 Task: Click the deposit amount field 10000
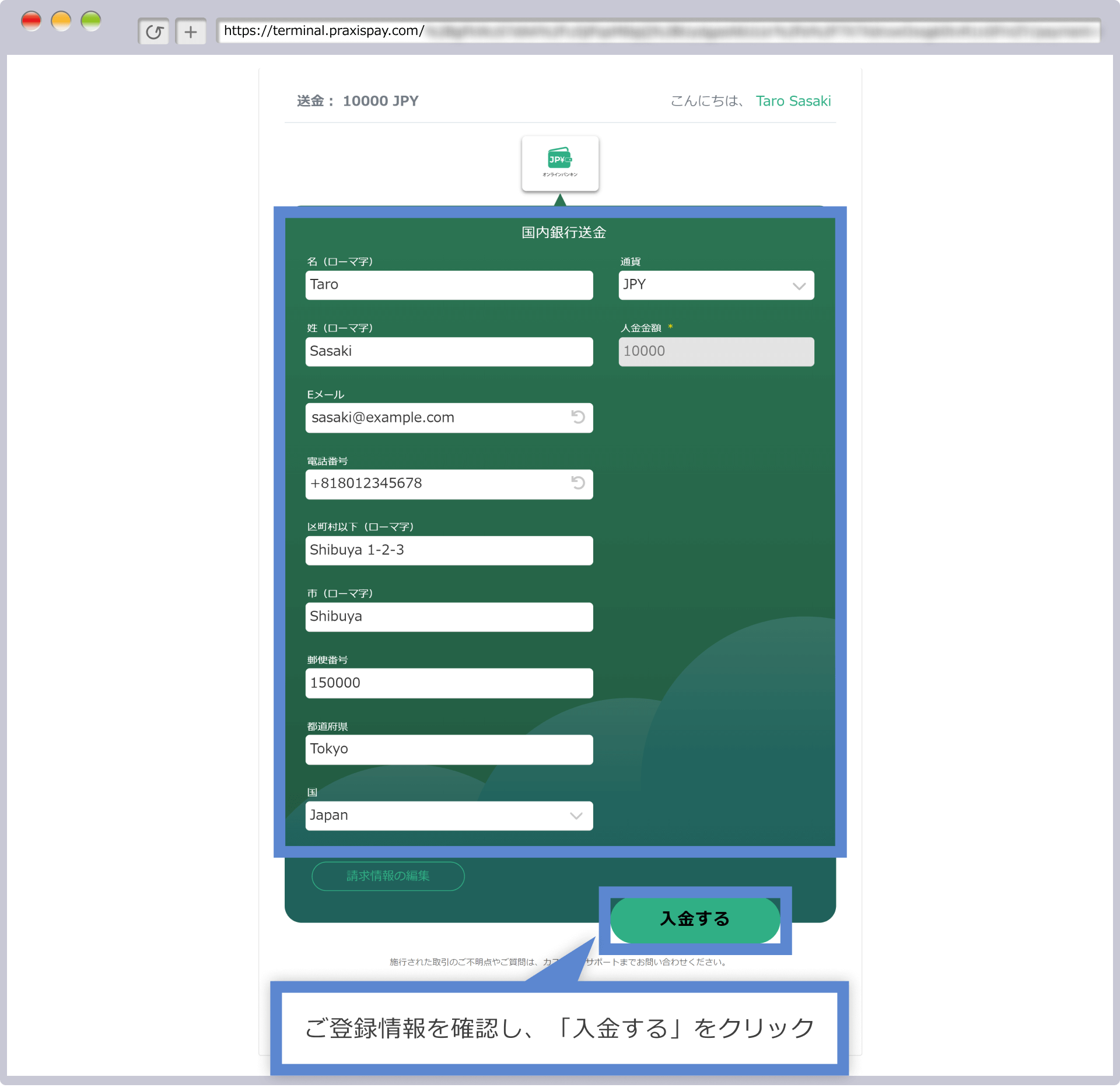(716, 351)
